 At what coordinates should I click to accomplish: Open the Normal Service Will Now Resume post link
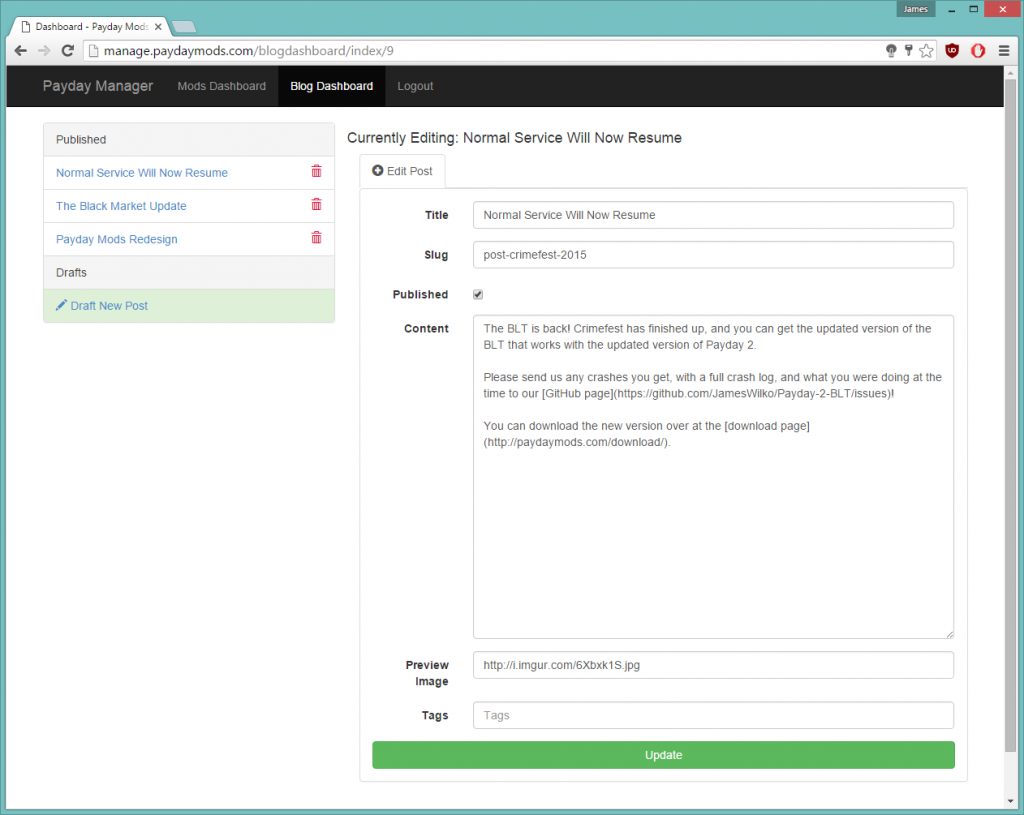[142, 173]
